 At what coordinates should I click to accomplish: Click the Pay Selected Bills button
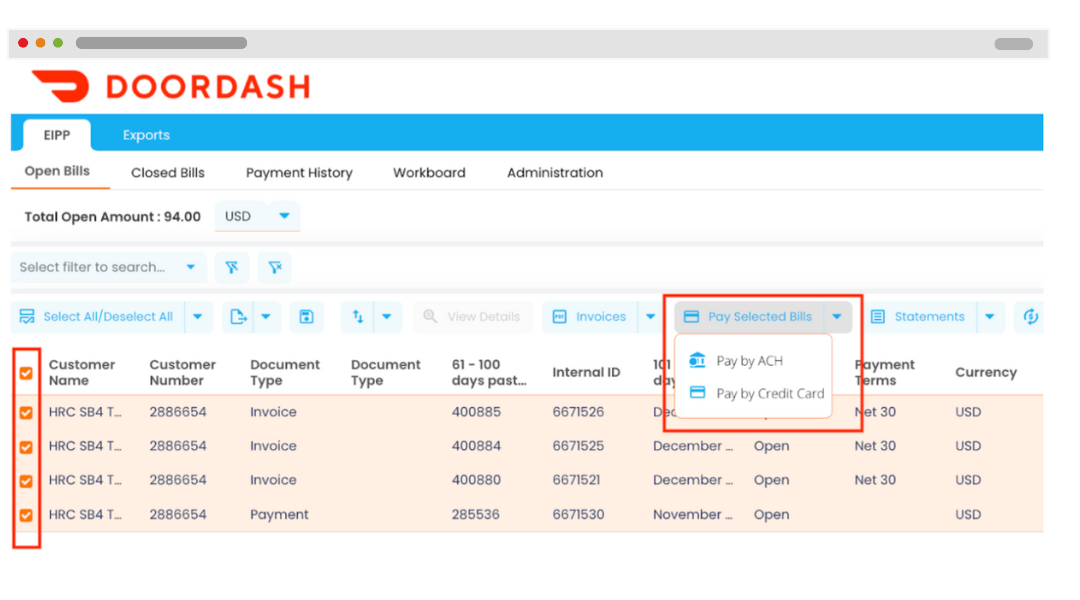[749, 317]
